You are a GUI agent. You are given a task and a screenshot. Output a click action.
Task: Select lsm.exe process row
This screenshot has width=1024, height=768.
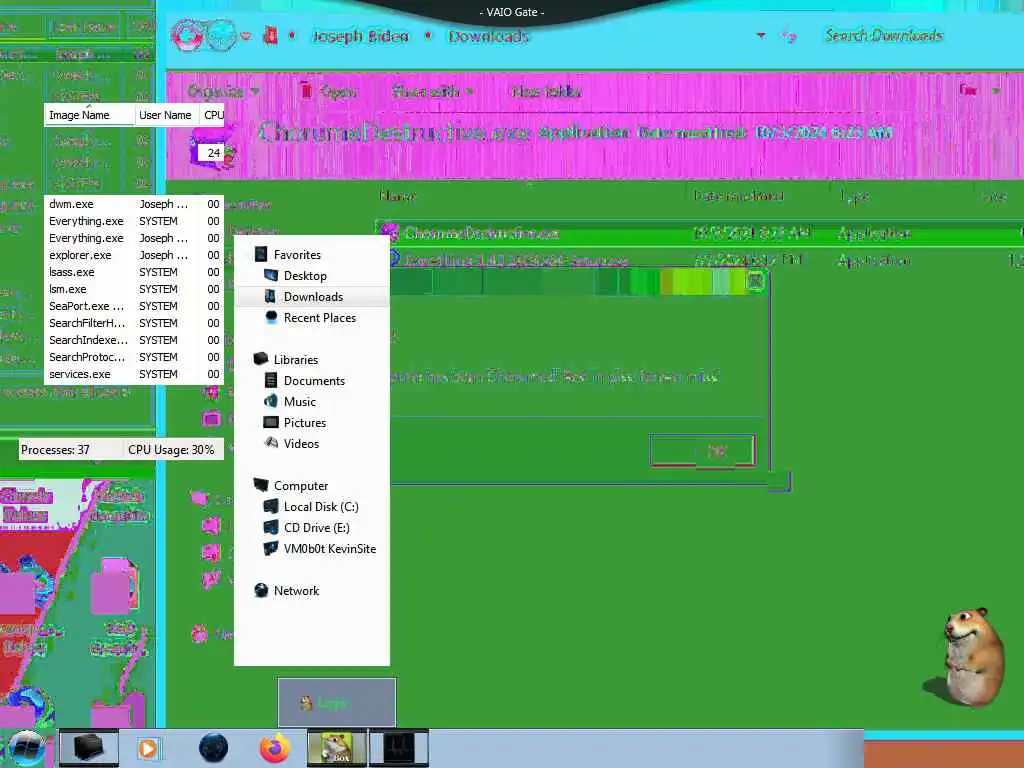pyautogui.click(x=134, y=289)
